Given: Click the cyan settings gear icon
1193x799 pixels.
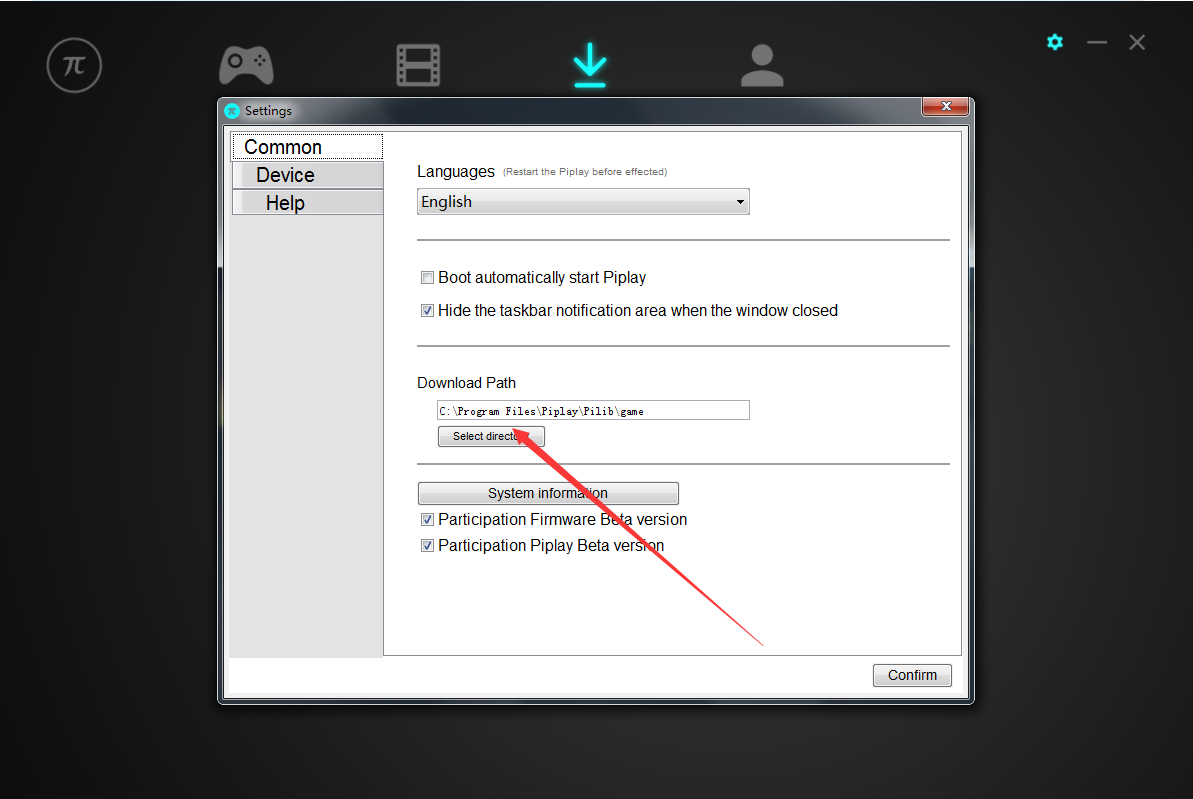Looking at the screenshot, I should 1055,42.
